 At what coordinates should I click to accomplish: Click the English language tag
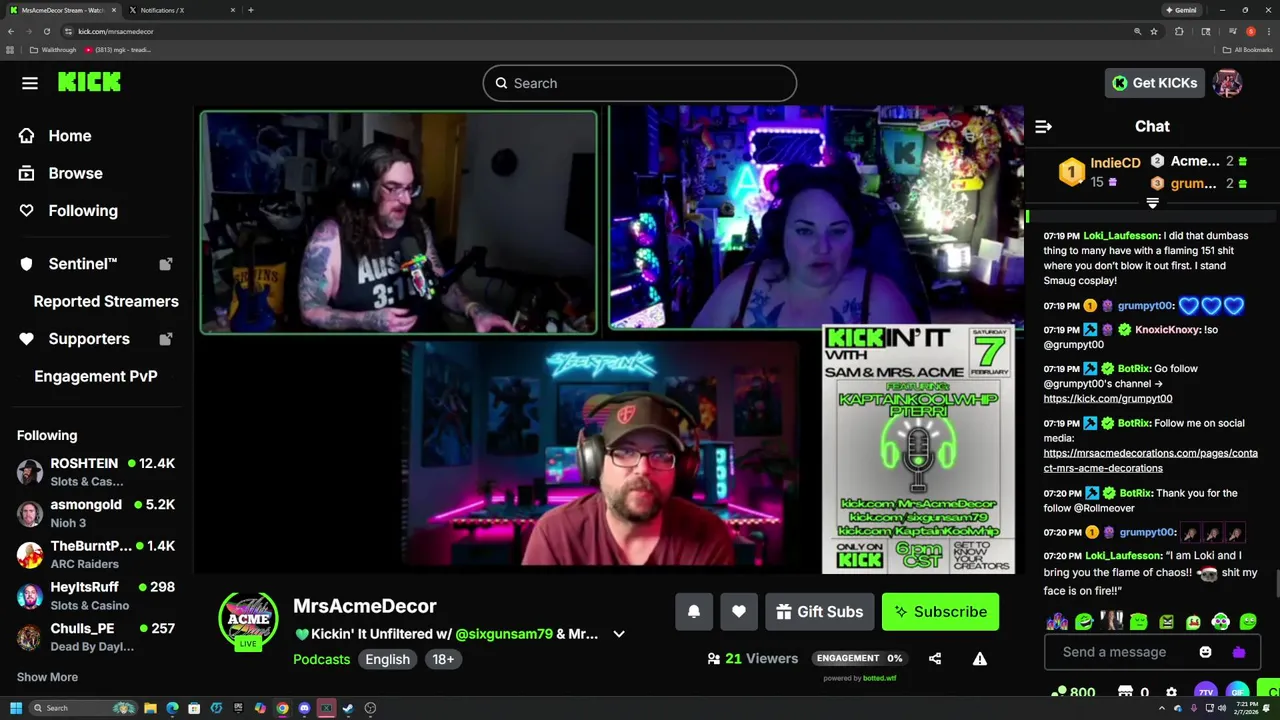point(387,659)
